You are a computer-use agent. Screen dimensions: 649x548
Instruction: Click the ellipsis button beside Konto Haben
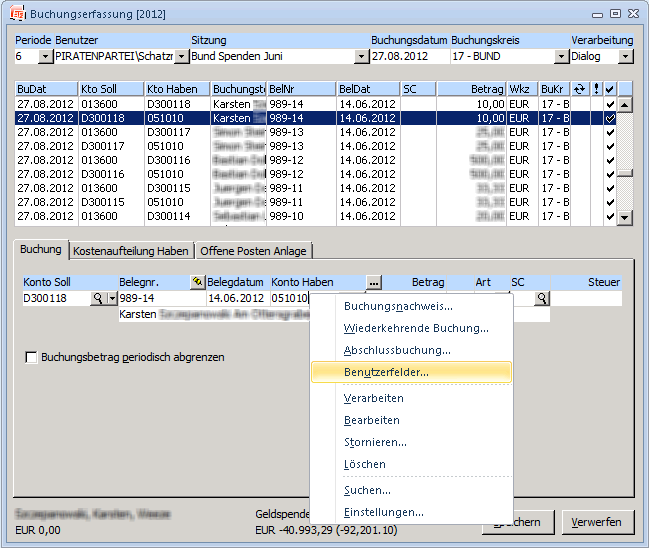point(373,283)
